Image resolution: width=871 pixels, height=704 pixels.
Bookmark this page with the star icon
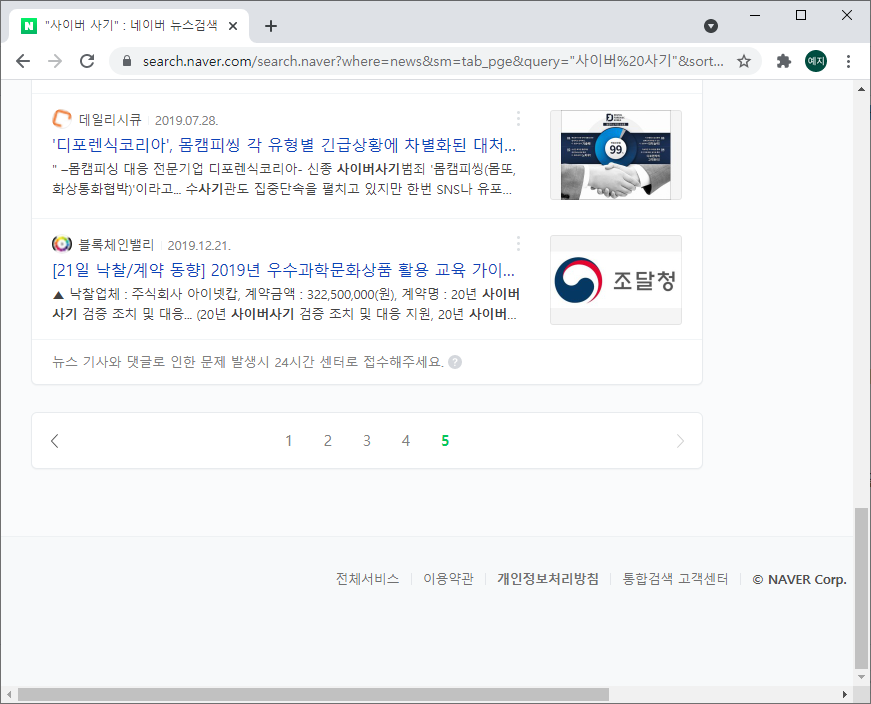click(744, 61)
